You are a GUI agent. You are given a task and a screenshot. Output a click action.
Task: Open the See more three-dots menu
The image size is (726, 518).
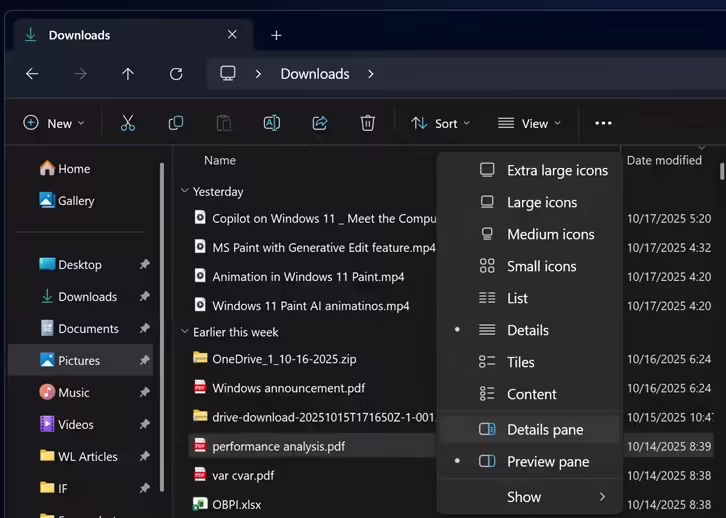[603, 123]
